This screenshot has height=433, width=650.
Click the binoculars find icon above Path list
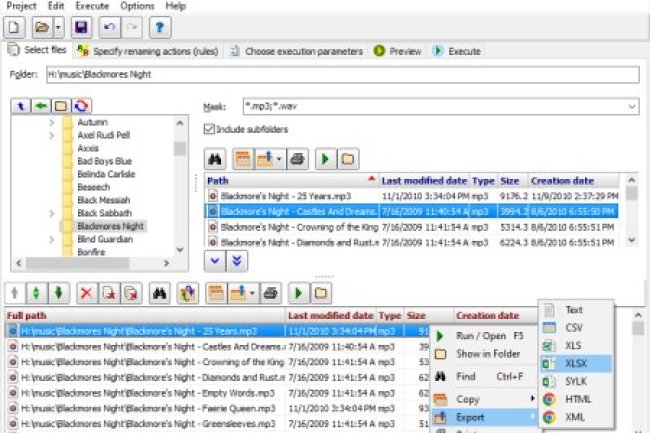(x=214, y=158)
